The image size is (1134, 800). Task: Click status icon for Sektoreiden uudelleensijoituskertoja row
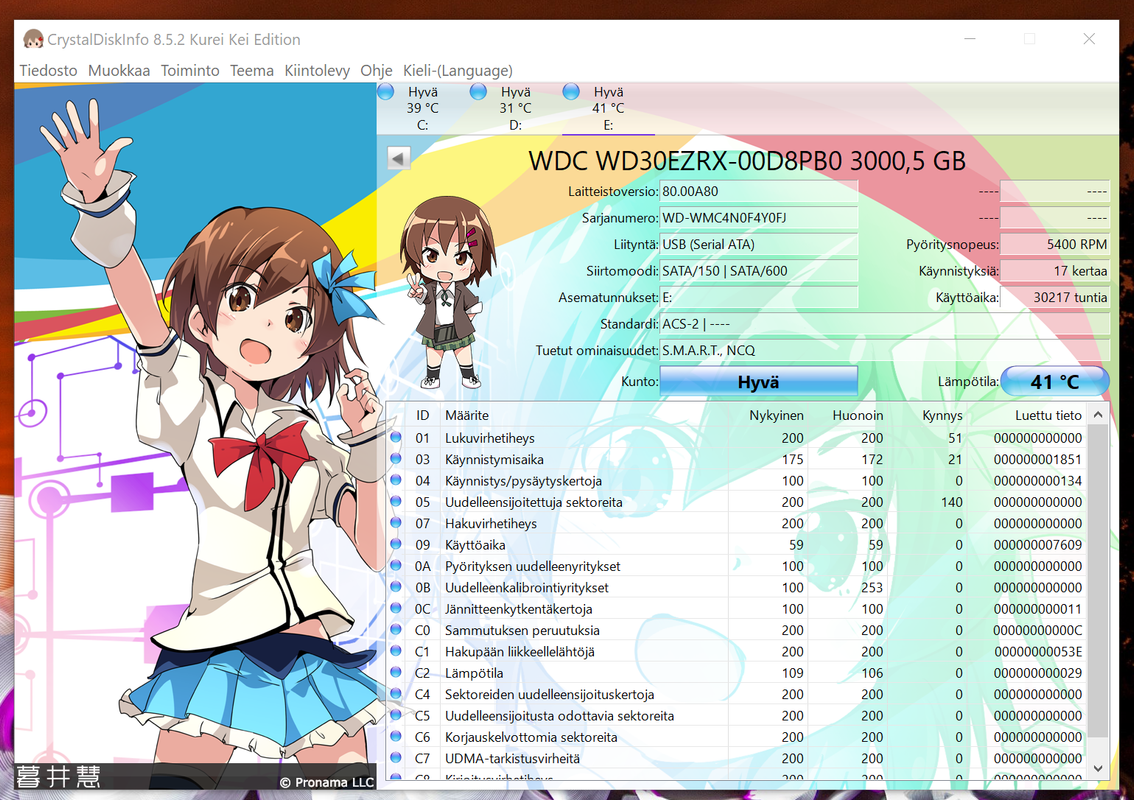click(396, 693)
